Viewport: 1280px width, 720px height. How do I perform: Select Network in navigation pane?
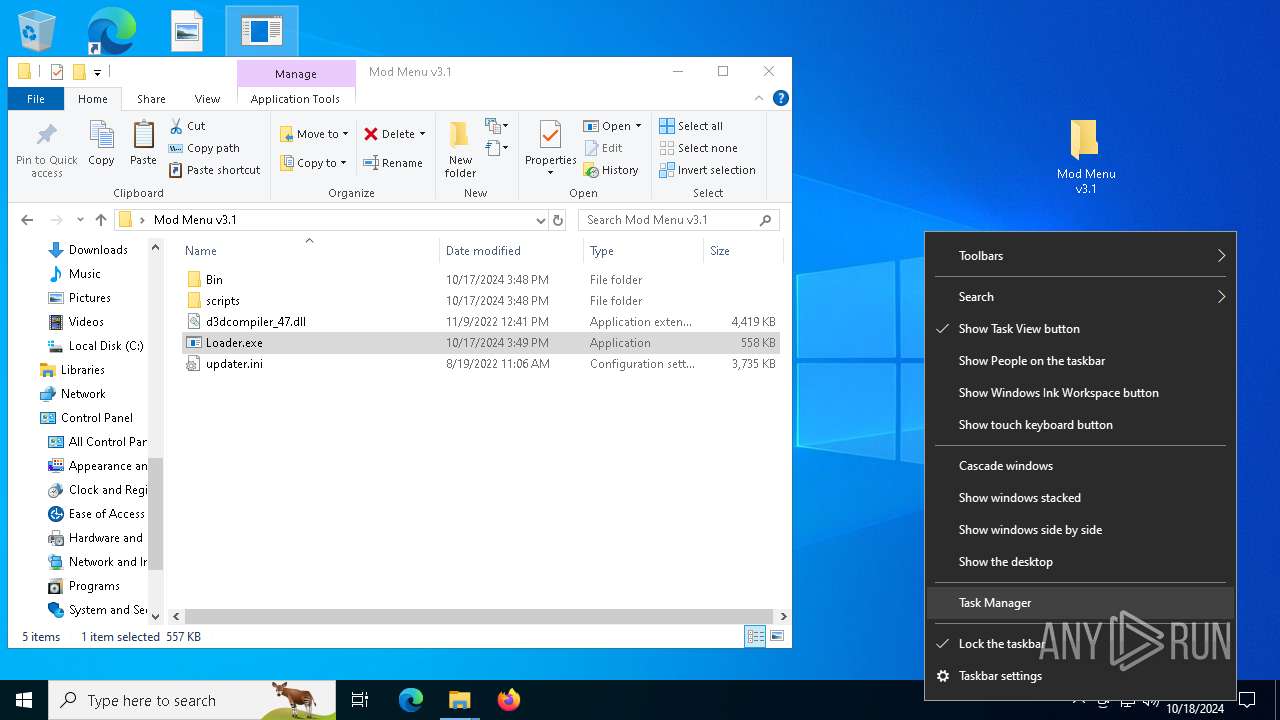pyautogui.click(x=83, y=394)
